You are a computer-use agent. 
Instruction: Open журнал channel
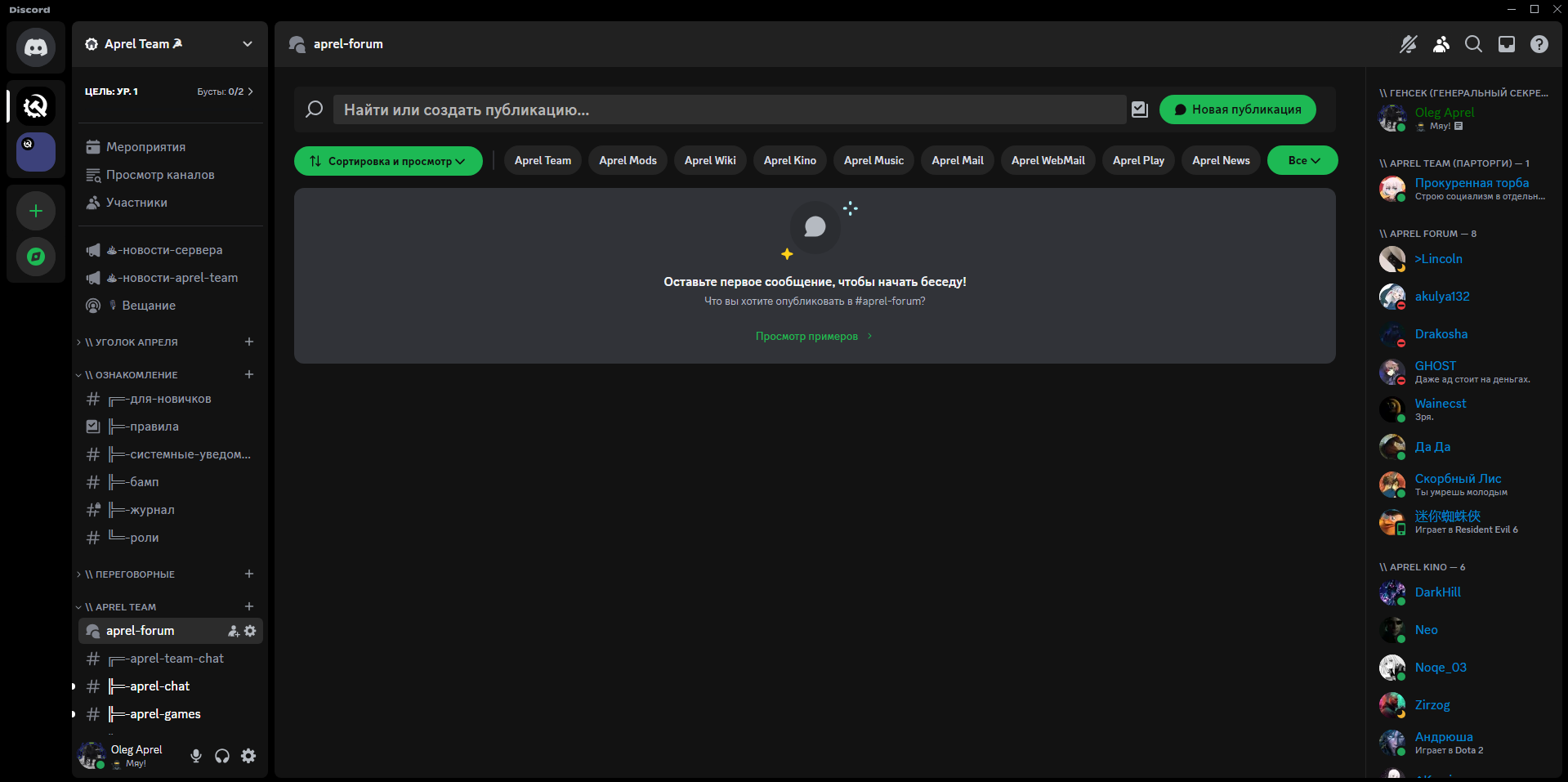[171, 510]
